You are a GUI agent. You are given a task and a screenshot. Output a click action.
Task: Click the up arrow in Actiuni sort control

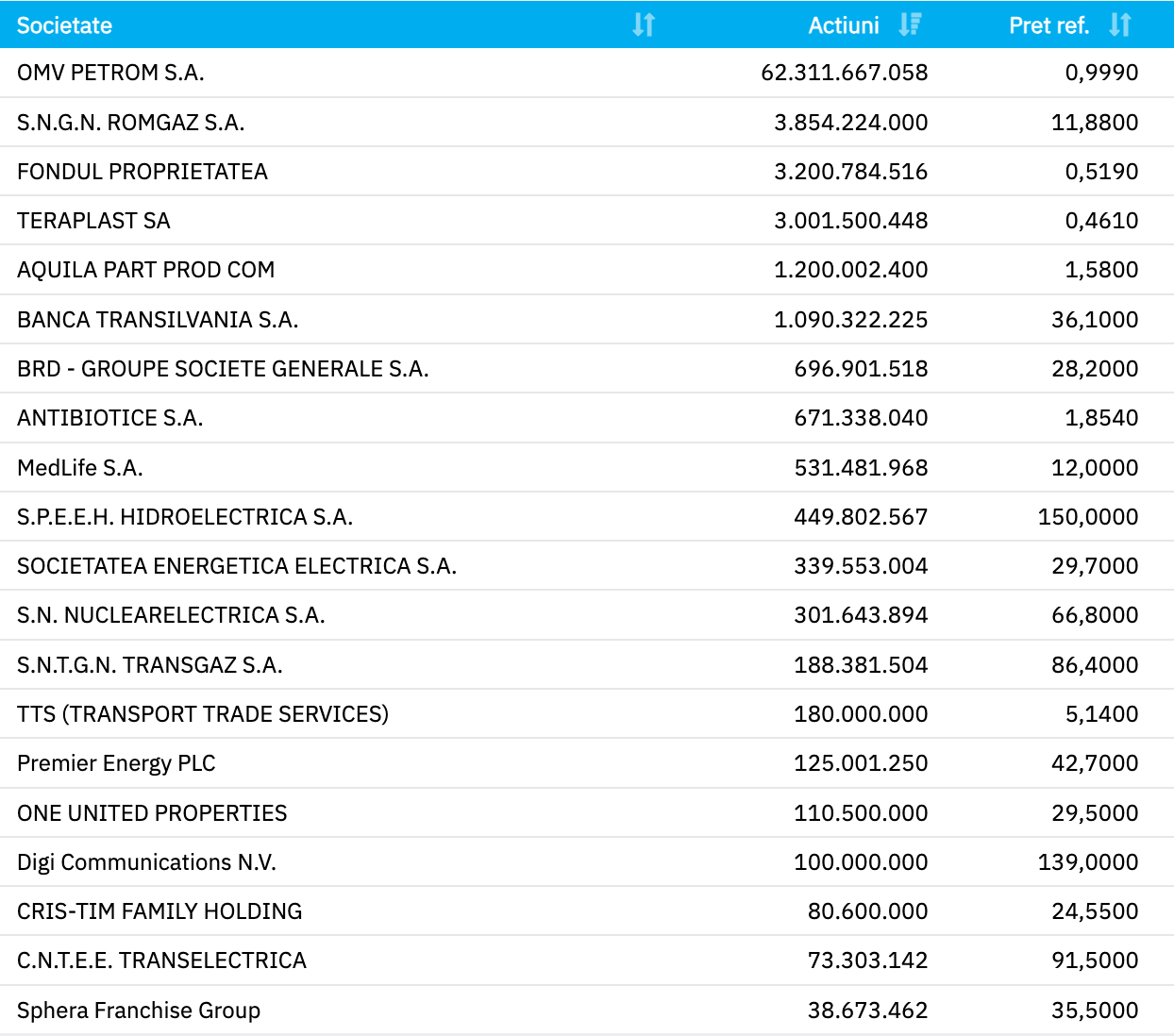pyautogui.click(x=915, y=25)
